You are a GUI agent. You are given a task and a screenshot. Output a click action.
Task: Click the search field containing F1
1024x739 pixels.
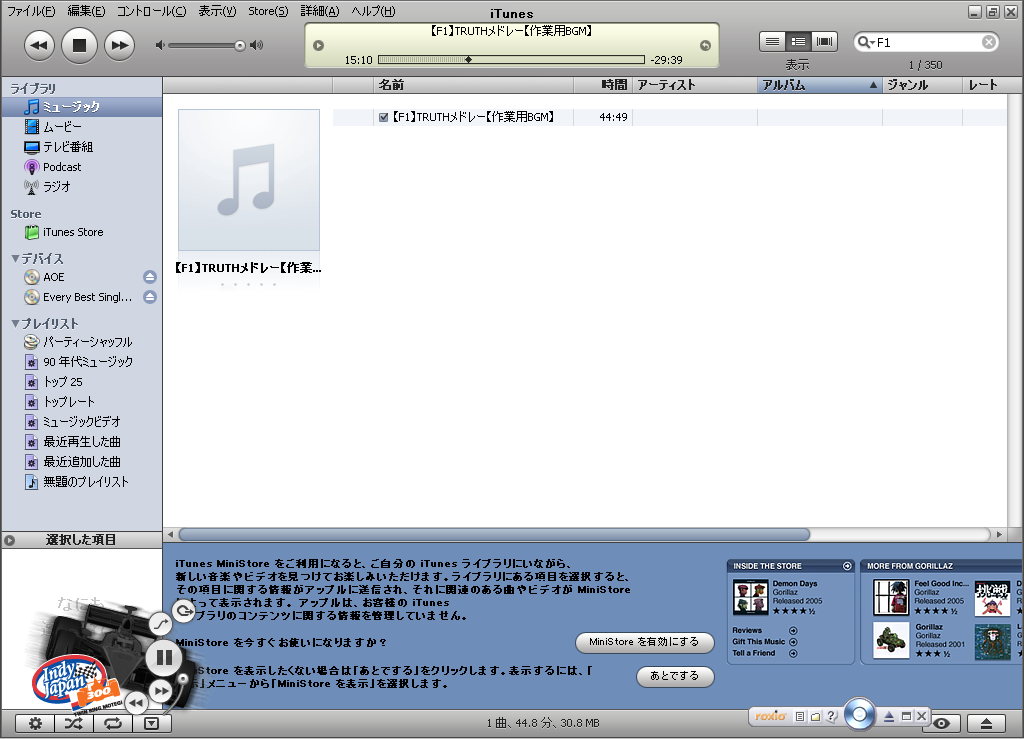click(927, 42)
